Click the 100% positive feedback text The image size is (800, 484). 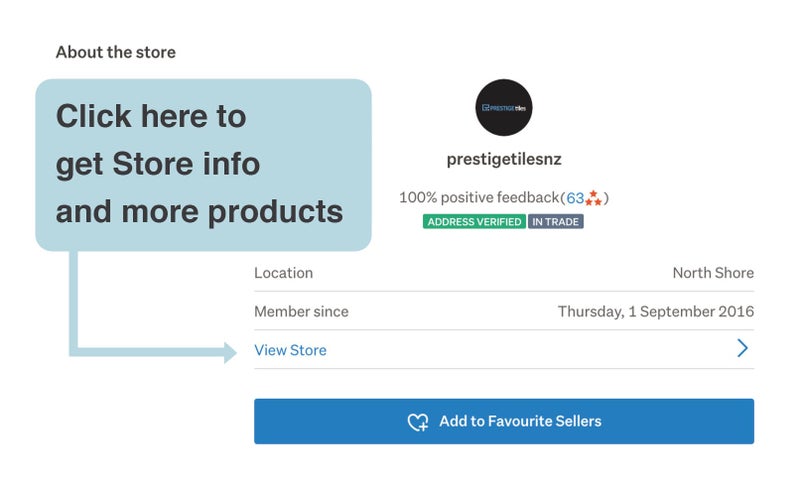479,198
